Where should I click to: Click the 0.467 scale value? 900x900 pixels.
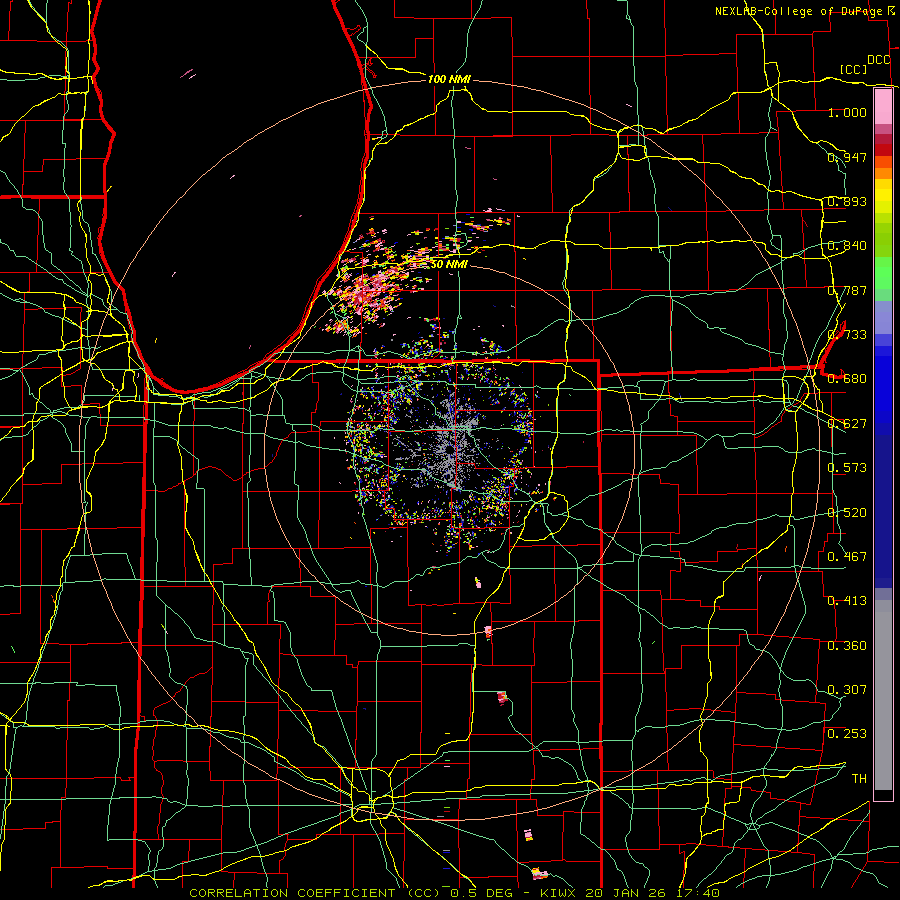click(x=847, y=557)
